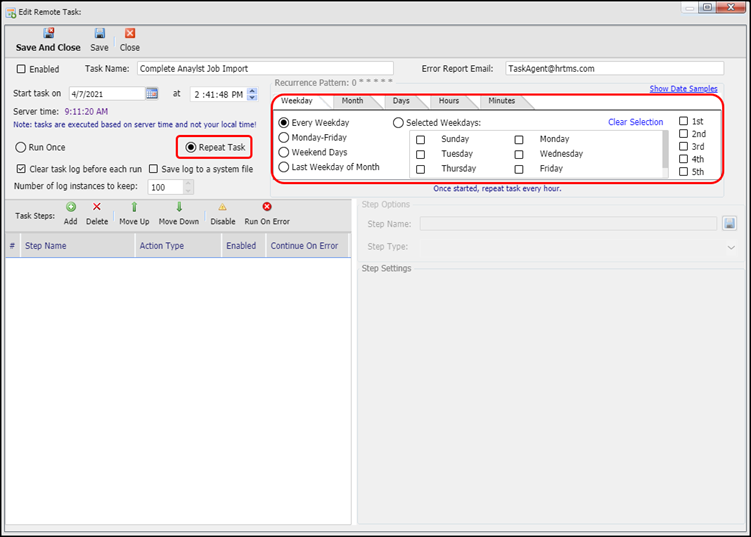Switch to the Weekday tab
The height and width of the screenshot is (537, 751).
(x=297, y=101)
